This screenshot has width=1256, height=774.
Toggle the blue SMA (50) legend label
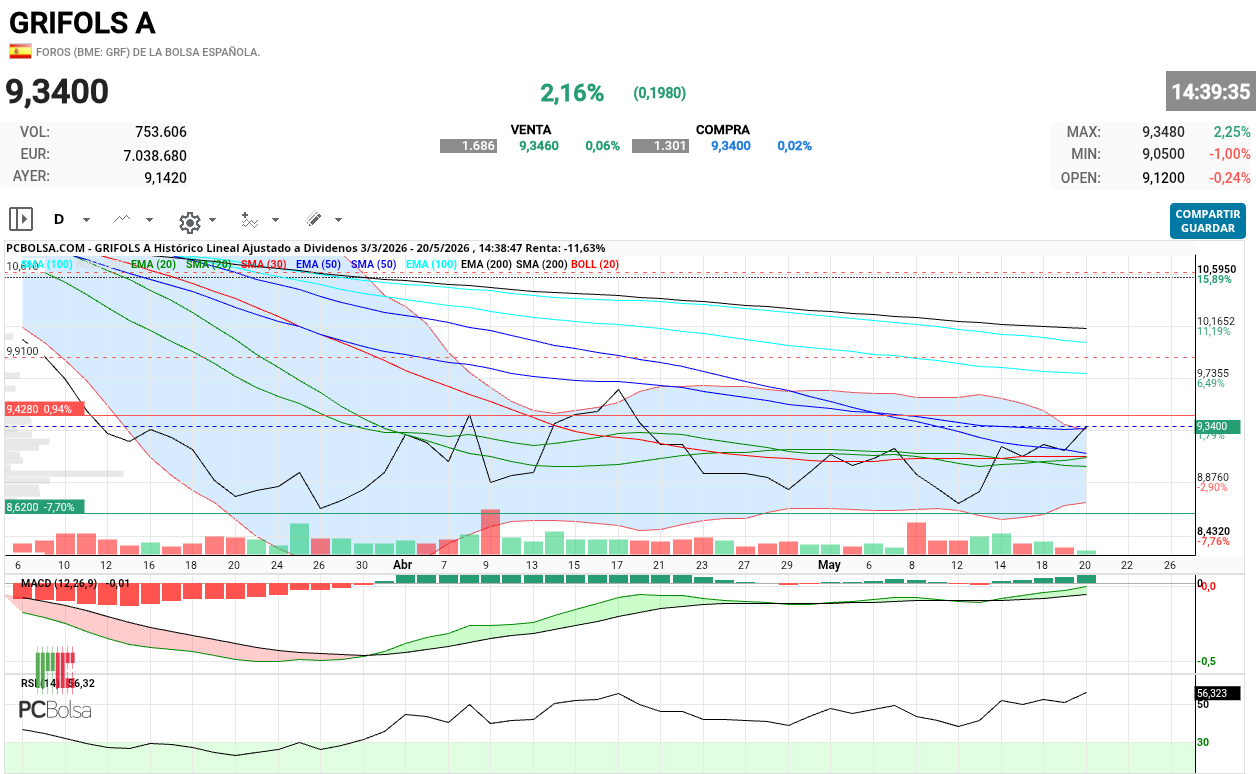pyautogui.click(x=374, y=264)
